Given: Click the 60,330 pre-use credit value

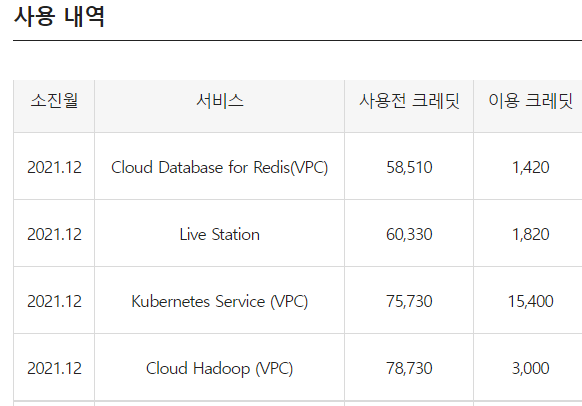Looking at the screenshot, I should tap(409, 235).
